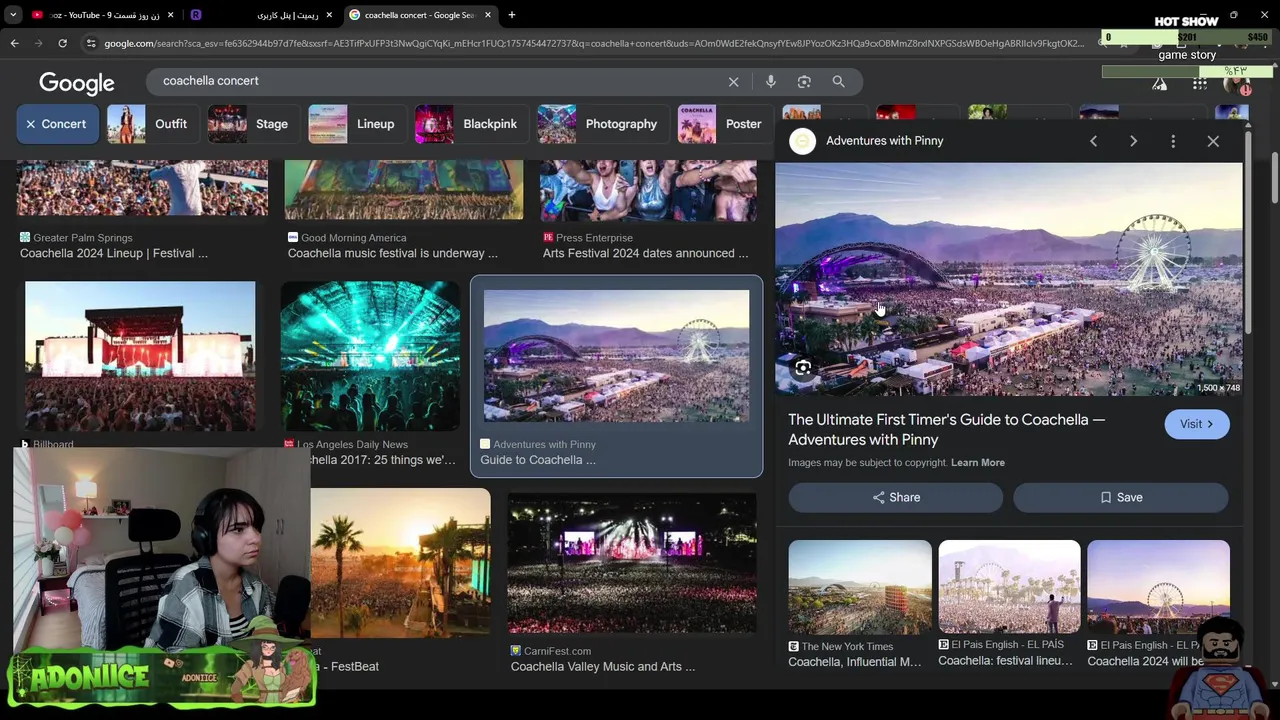Viewport: 1280px width, 720px height.
Task: Search inside image with Lens overlay icon
Action: pos(803,368)
